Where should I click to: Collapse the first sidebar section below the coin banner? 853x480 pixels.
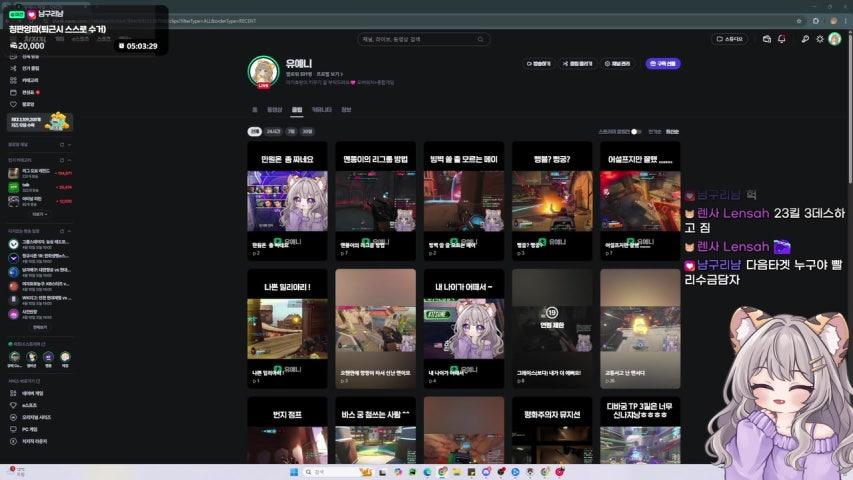[69, 145]
